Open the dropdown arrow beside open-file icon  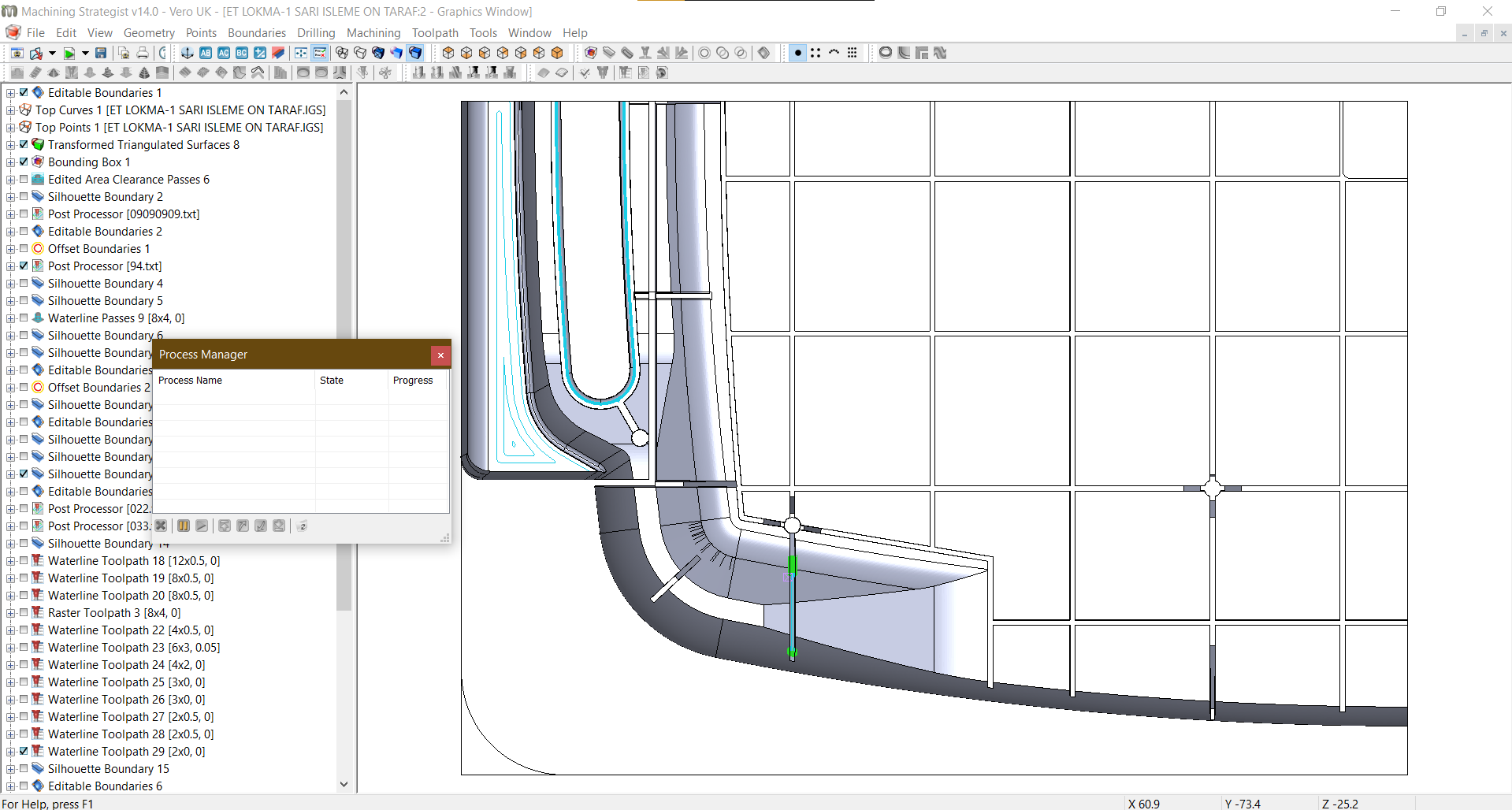[x=52, y=53]
